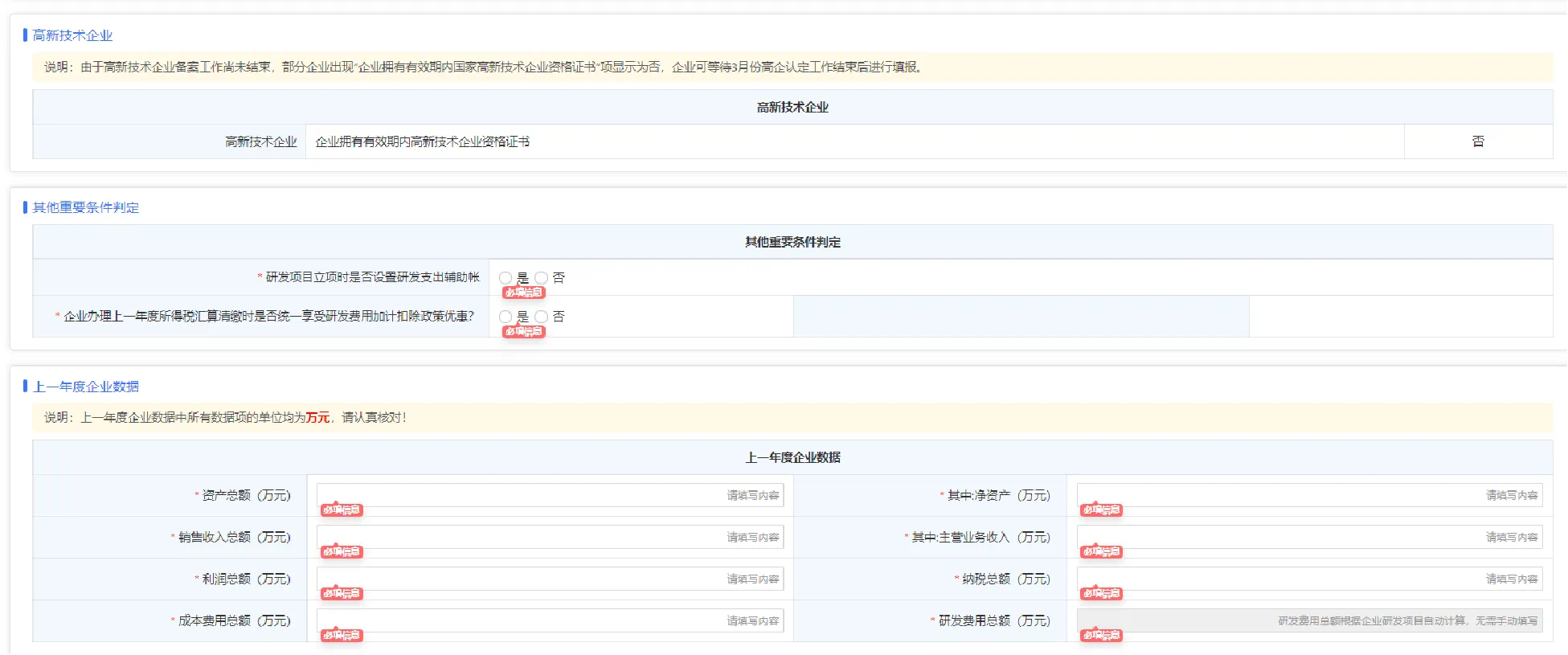
Task: Click the 资产总额 (万元) input field
Action: tap(551, 495)
